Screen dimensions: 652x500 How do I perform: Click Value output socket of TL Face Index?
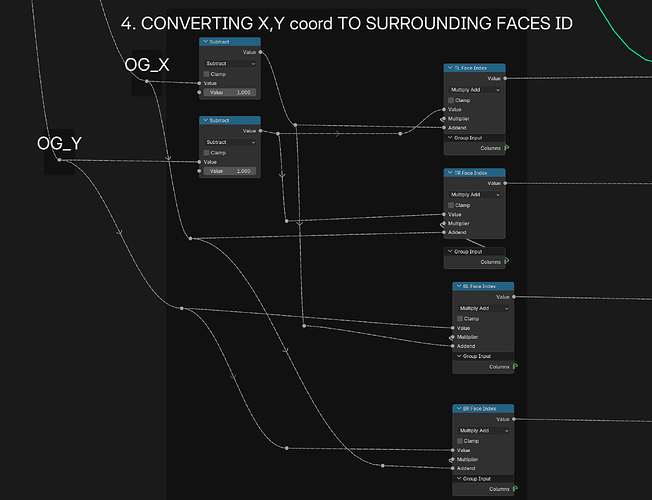point(505,78)
